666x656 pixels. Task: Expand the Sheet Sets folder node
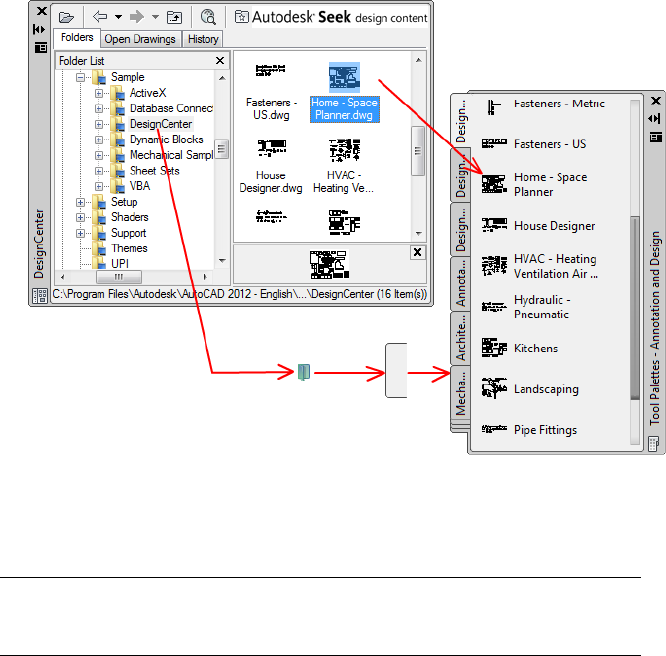(99, 171)
